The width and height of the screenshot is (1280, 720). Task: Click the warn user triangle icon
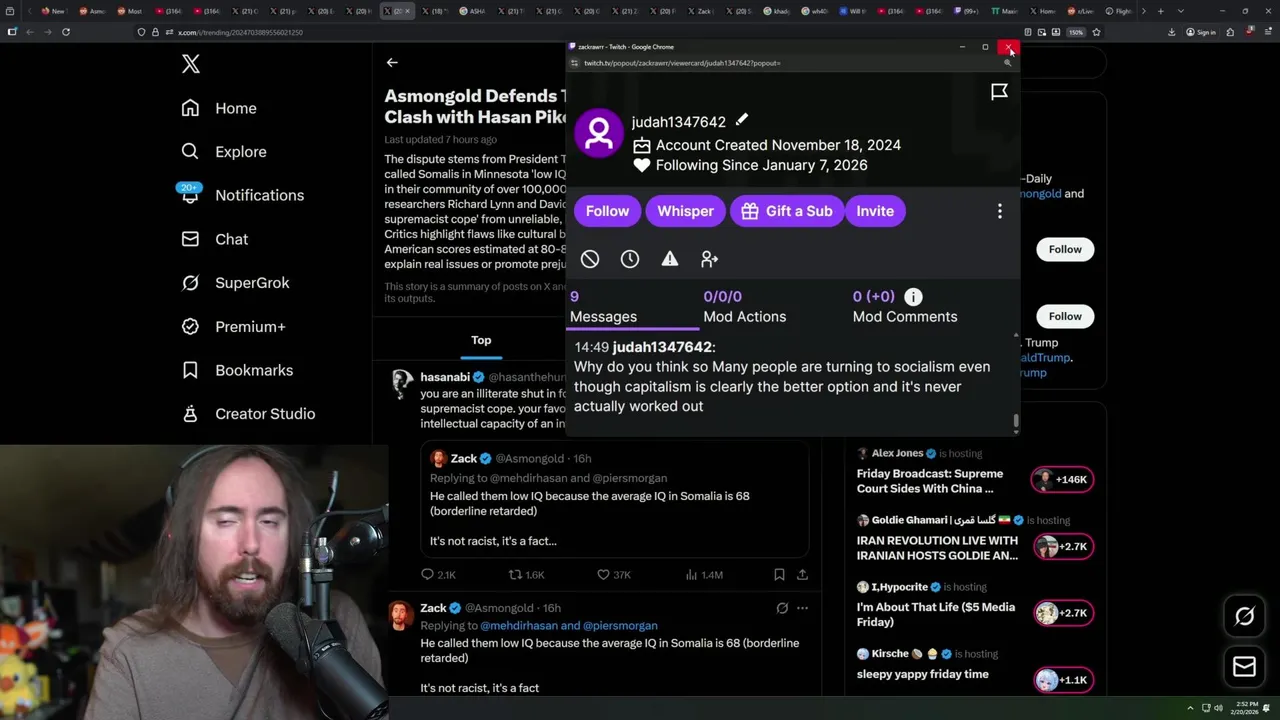670,259
